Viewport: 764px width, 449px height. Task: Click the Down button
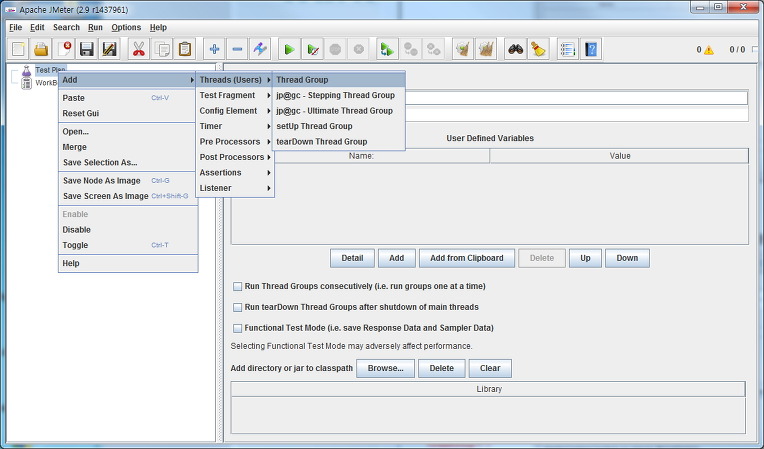tap(627, 258)
